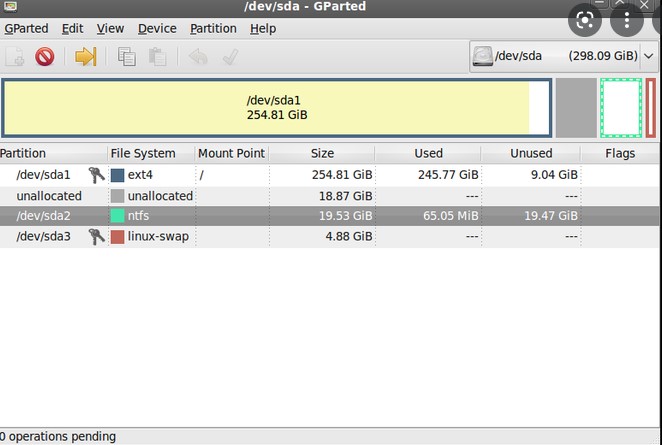The height and width of the screenshot is (445, 662).
Task: Click the Unused column header
Action: click(x=531, y=153)
